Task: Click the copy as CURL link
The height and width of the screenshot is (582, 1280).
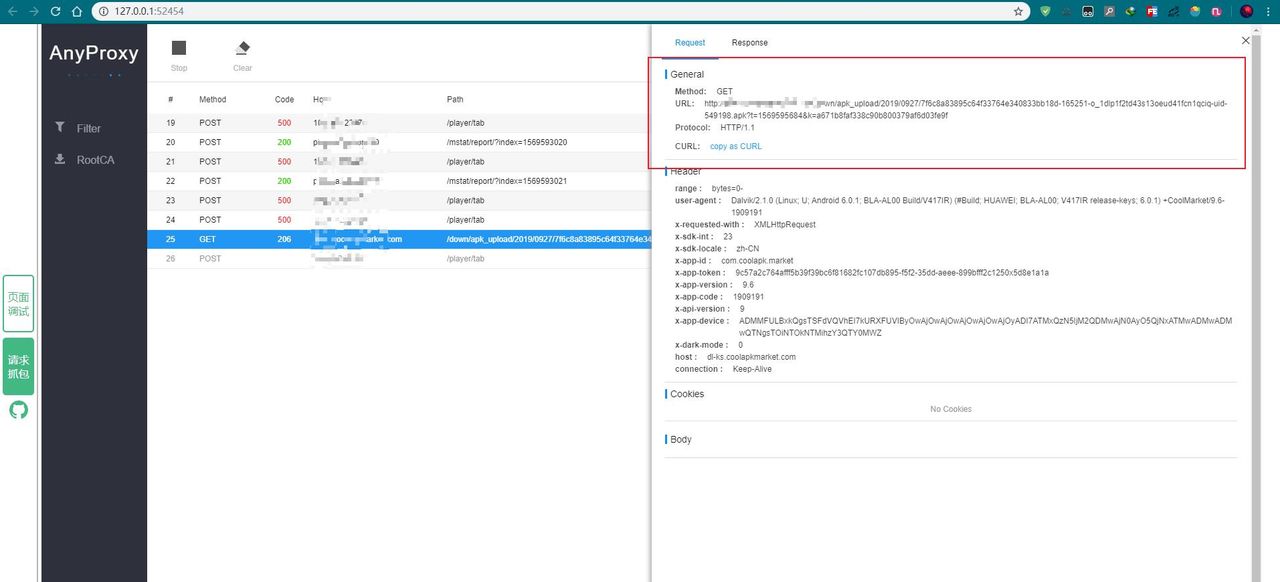Action: [735, 146]
